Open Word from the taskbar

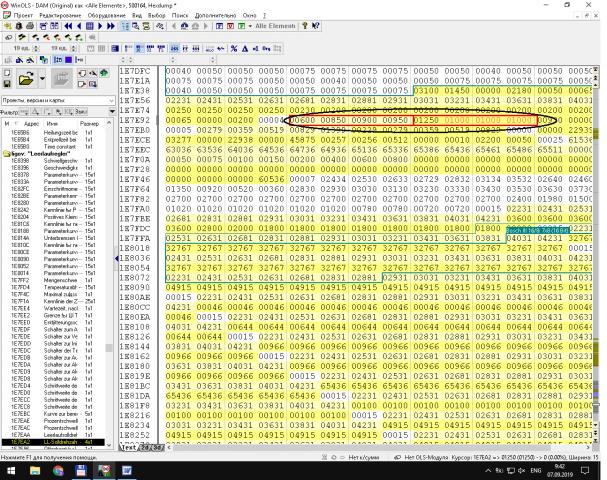click(x=127, y=471)
